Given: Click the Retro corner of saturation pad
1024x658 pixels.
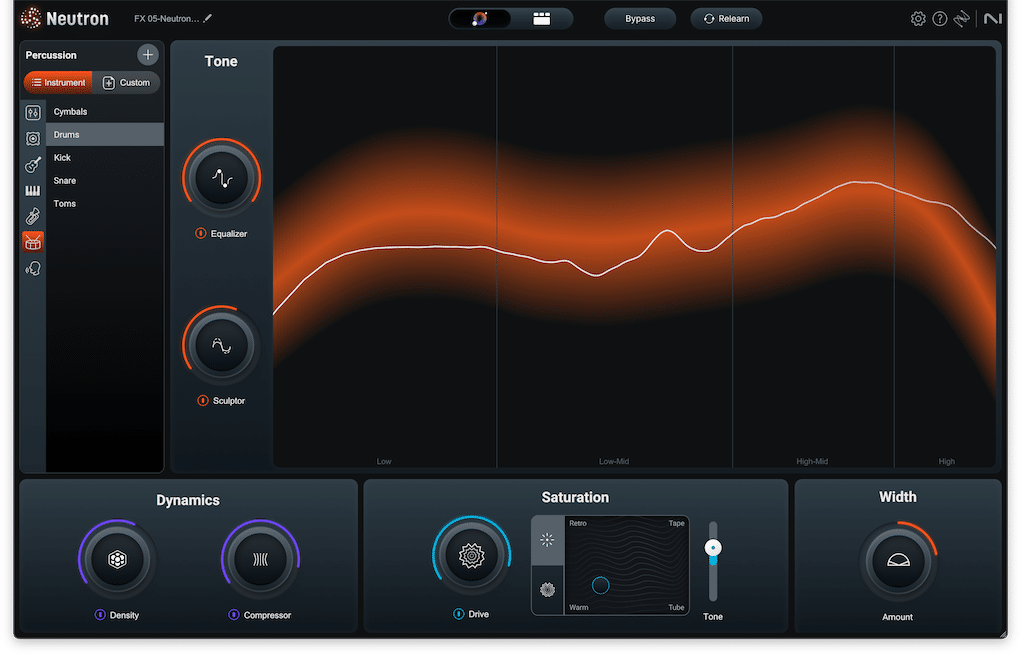Looking at the screenshot, I should point(578,524).
